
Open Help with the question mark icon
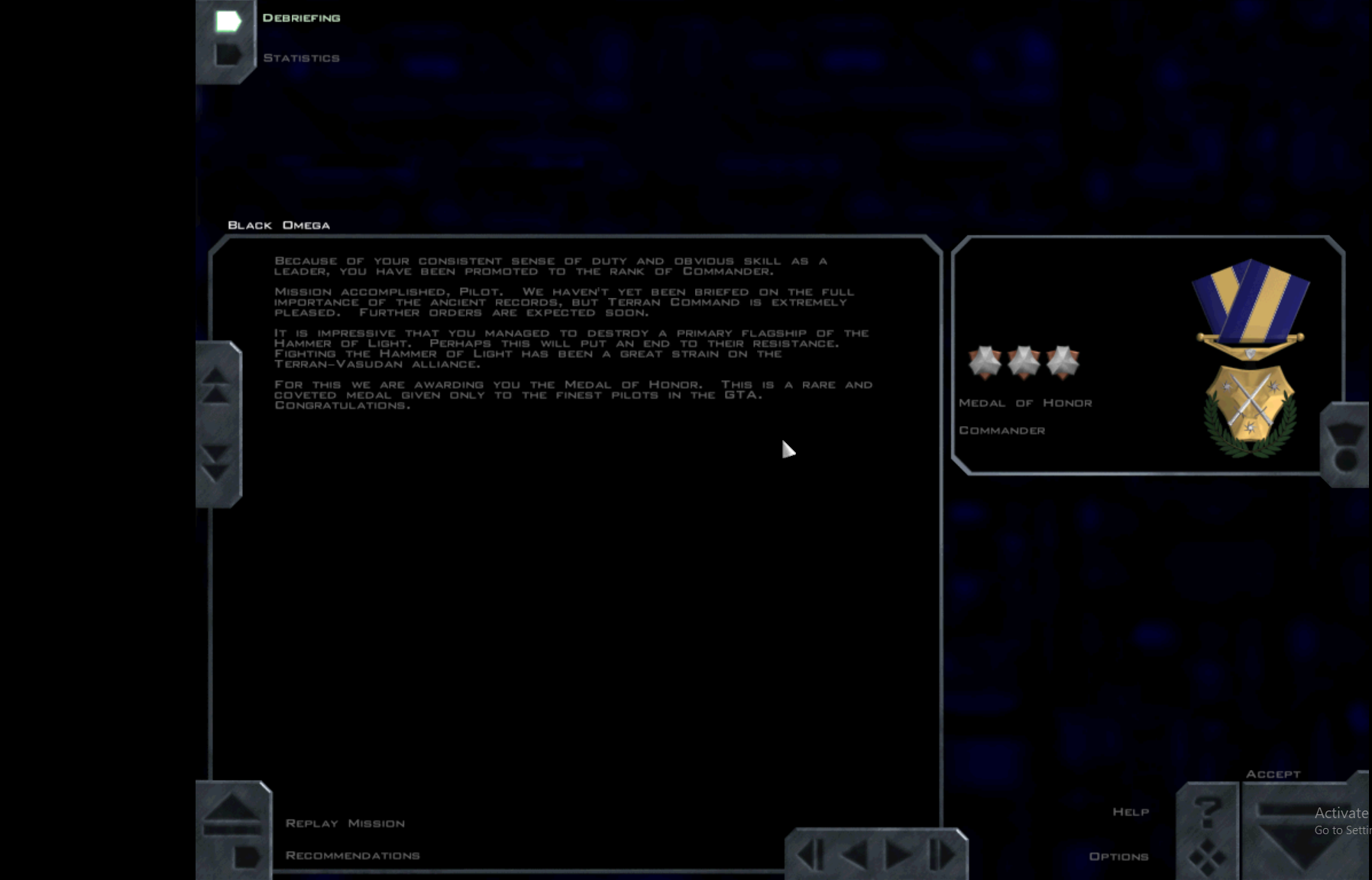point(1207,812)
